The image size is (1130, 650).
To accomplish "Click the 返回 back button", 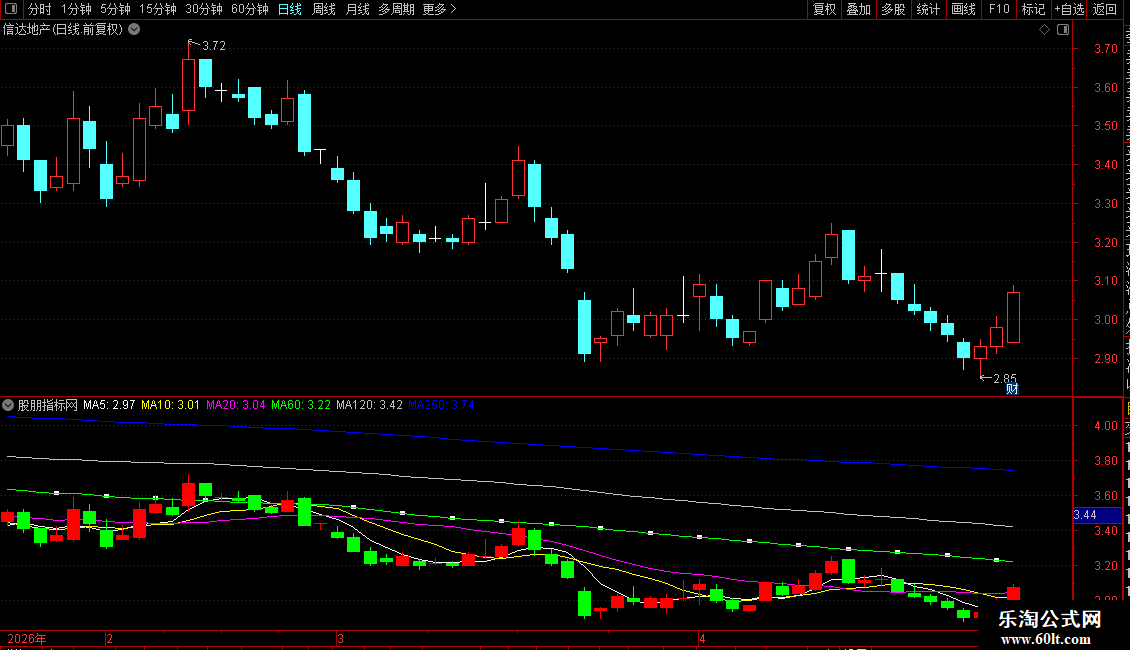I will tap(1104, 9).
